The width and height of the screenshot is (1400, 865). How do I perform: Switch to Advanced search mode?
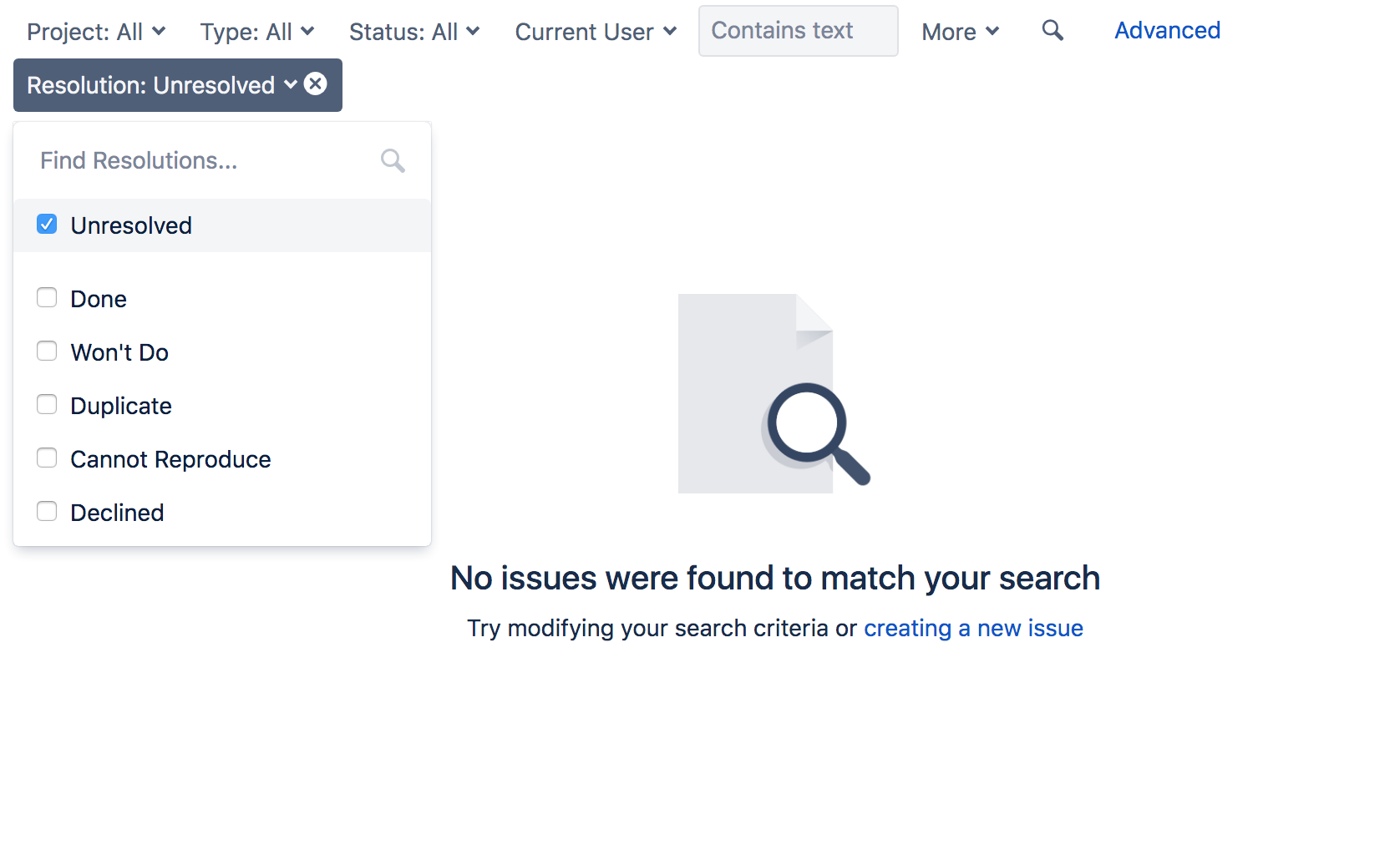1167,31
